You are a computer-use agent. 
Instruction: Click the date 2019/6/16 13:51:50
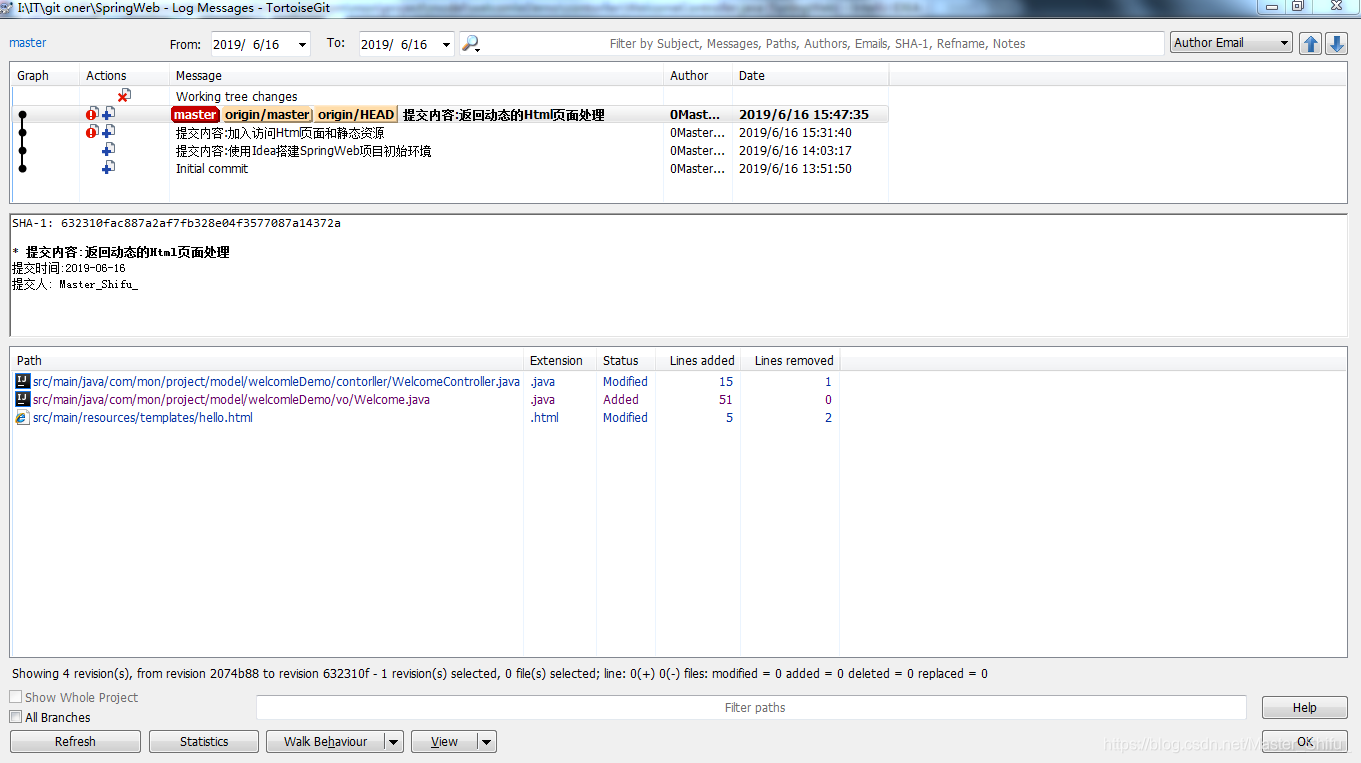(795, 168)
